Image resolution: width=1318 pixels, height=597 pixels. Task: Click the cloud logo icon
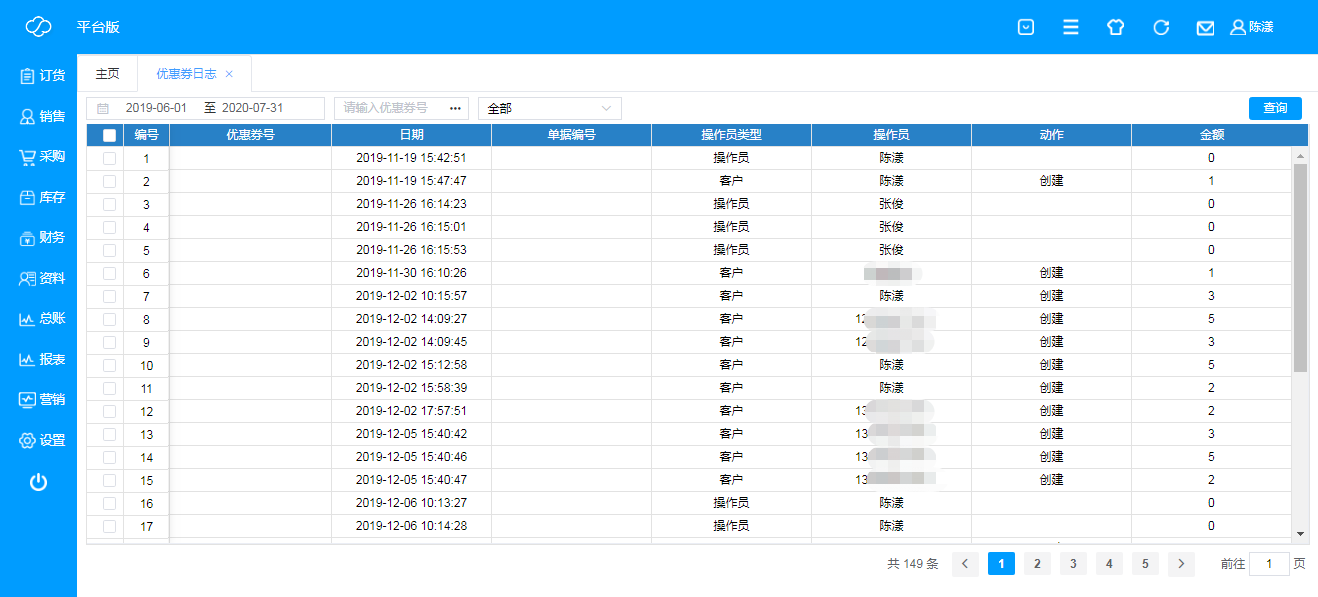pos(38,27)
